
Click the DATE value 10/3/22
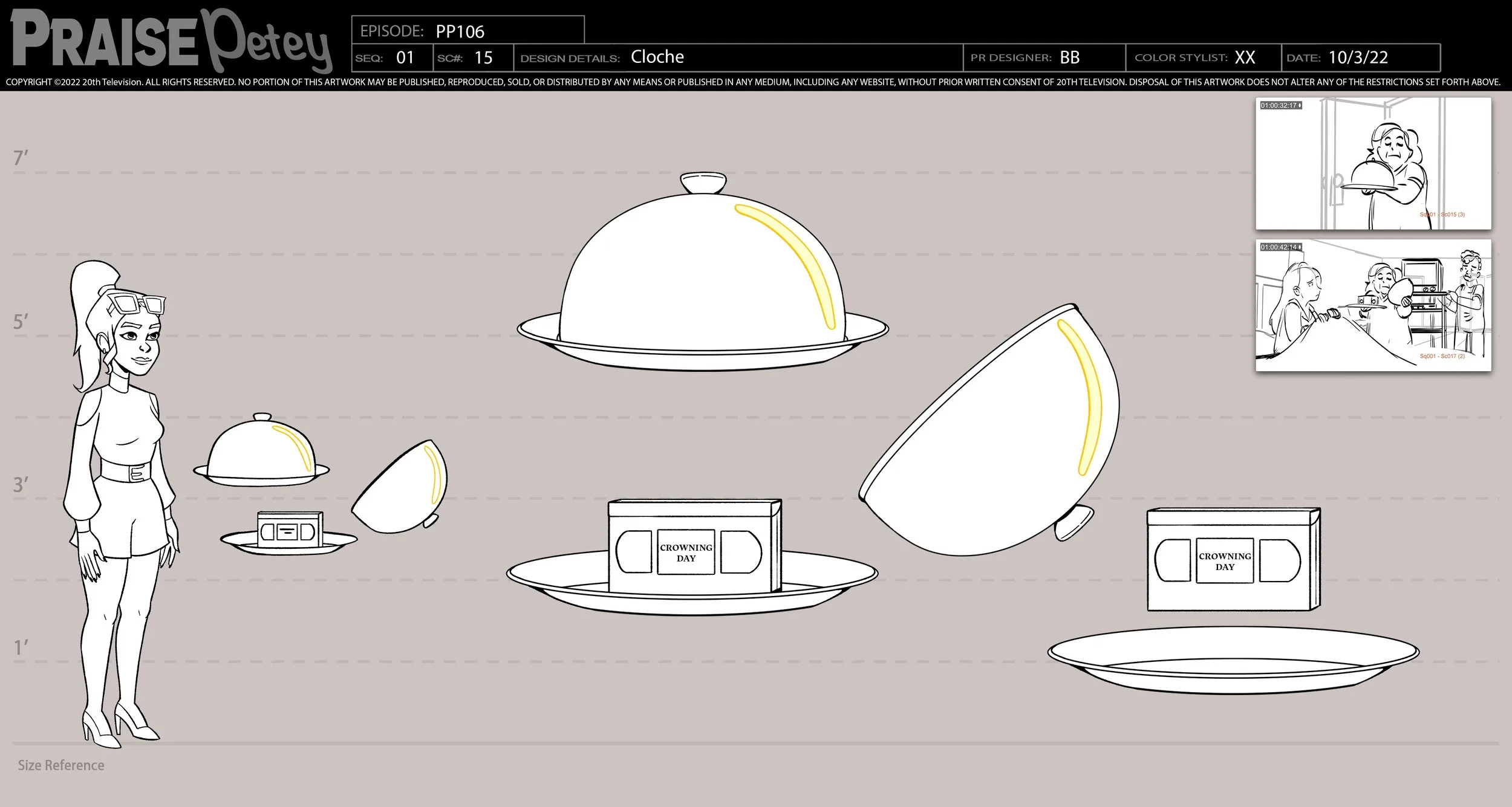tap(1358, 57)
